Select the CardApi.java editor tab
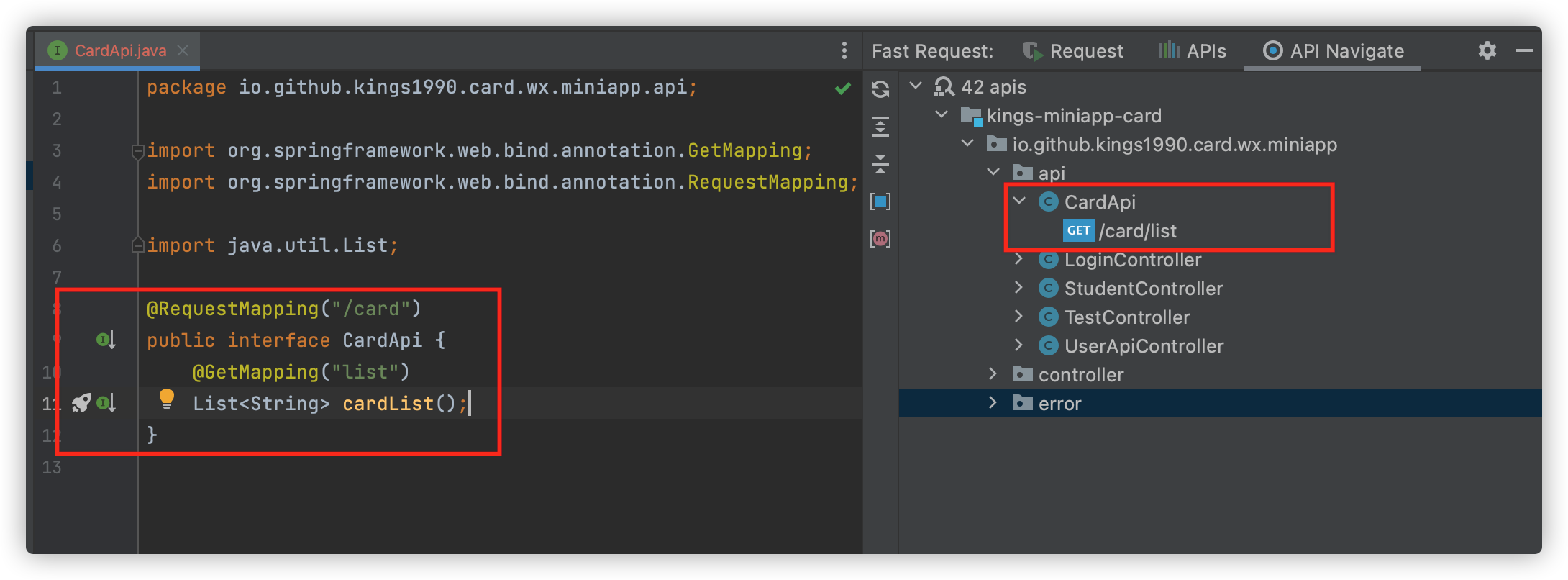This screenshot has height=580, width=1568. point(117,50)
